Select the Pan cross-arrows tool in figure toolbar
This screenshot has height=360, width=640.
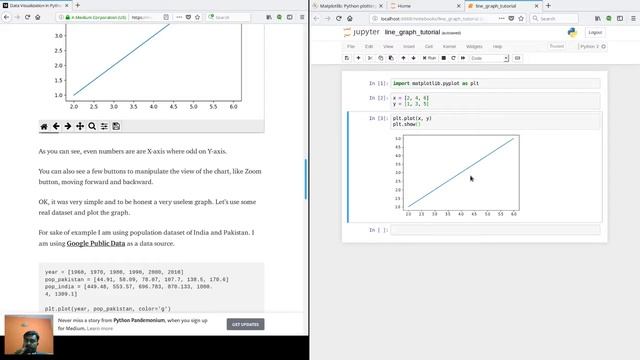(x=80, y=127)
